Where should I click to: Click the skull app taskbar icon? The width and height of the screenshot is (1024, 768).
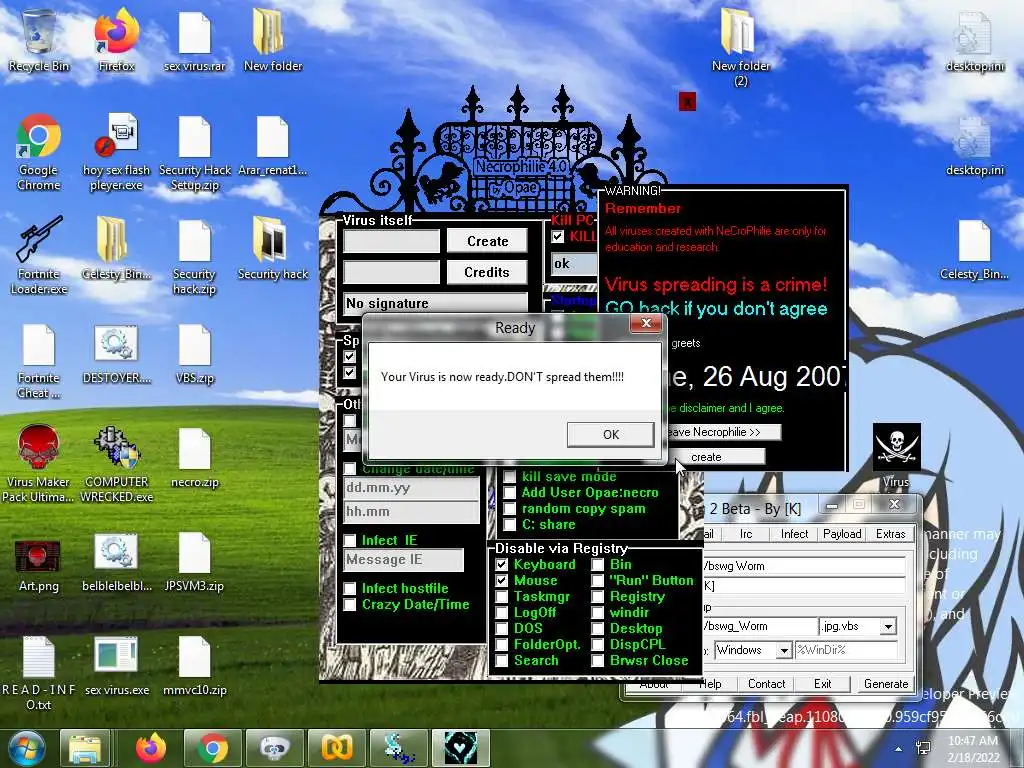(275, 748)
